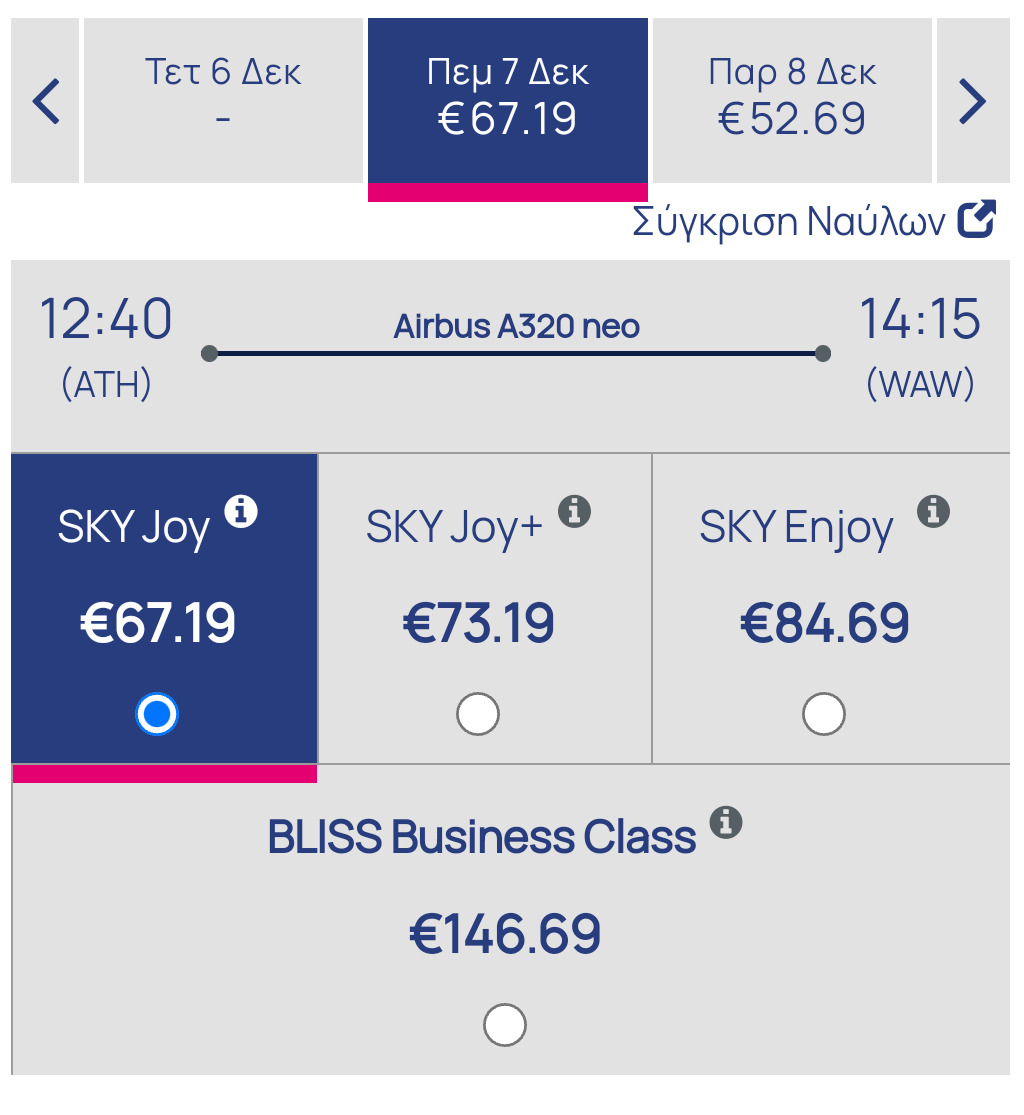1024x1115 pixels.
Task: Open the Σύγκριση Ναύλων link
Action: click(789, 222)
